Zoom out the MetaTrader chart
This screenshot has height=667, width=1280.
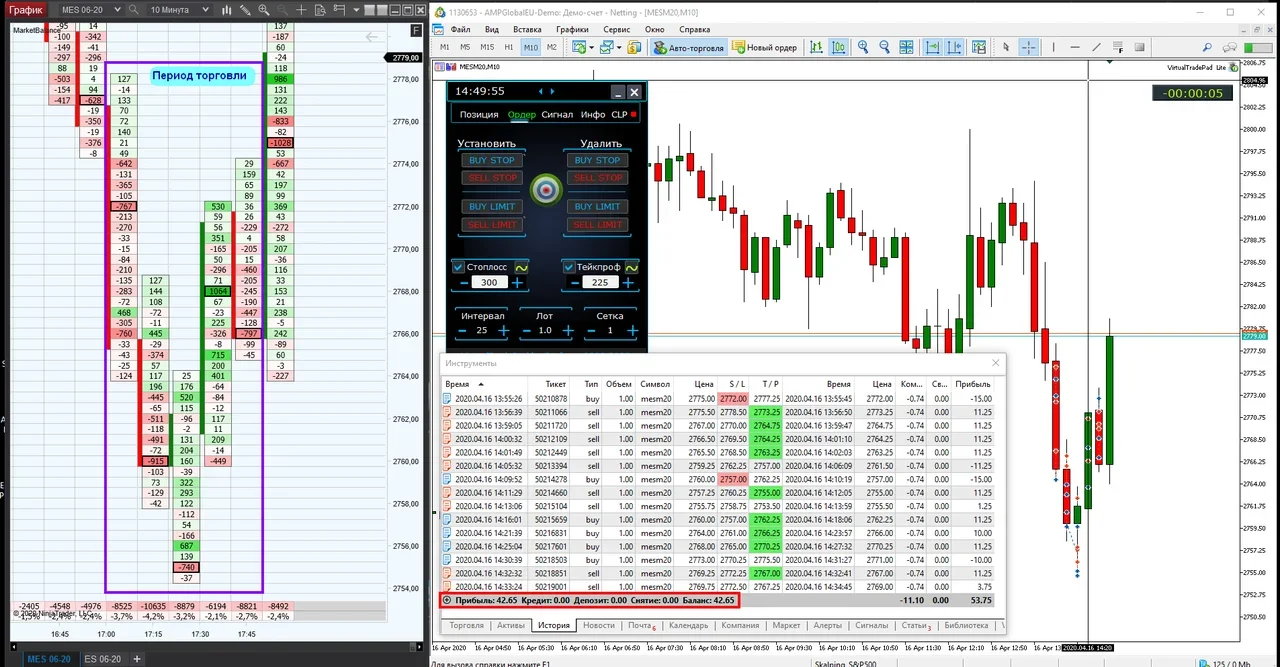pyautogui.click(x=885, y=47)
